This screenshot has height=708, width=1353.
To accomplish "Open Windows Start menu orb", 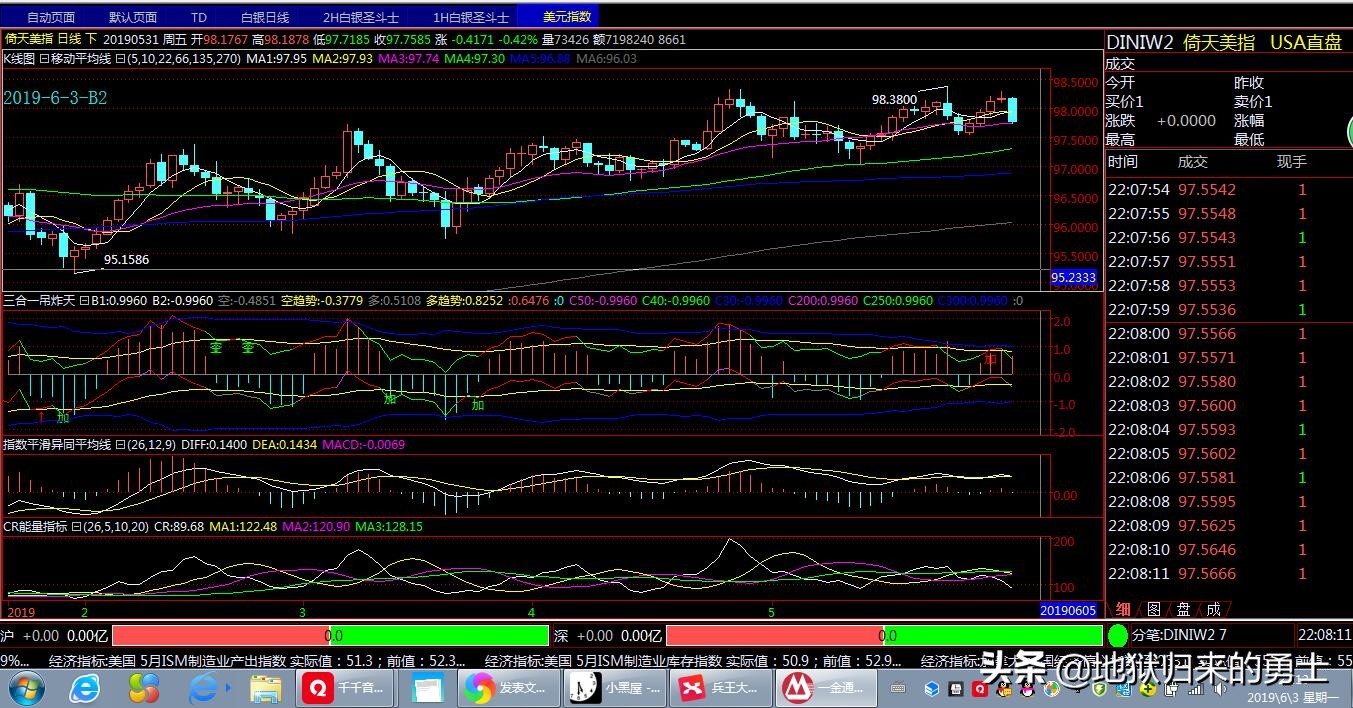I will point(26,688).
